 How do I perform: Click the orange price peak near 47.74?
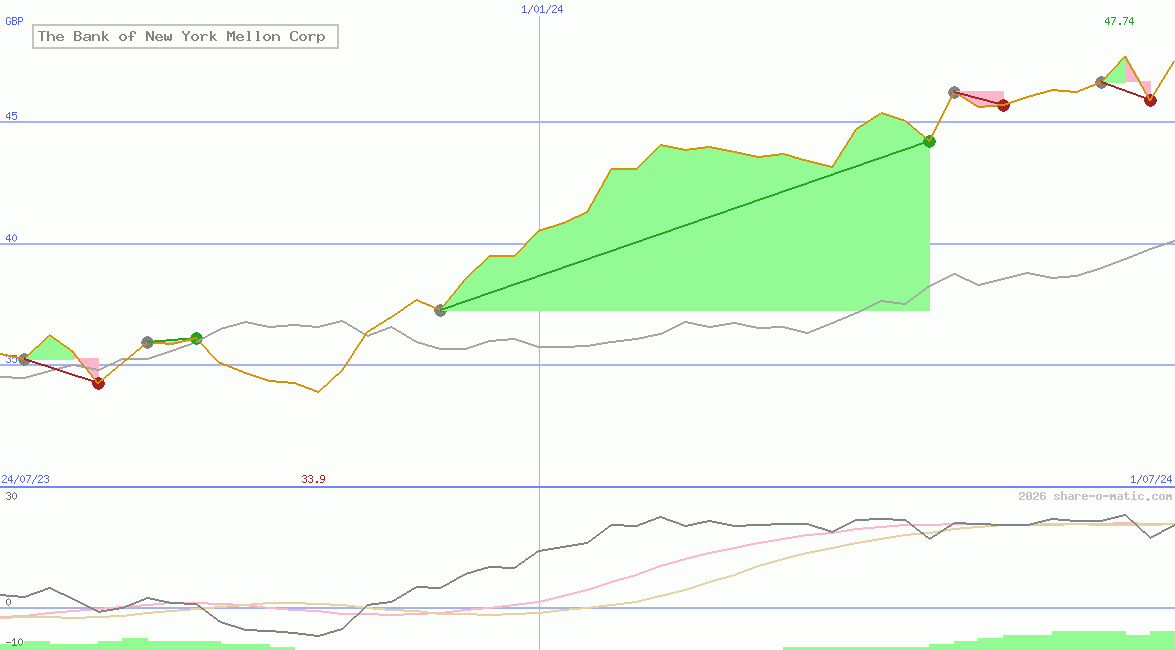click(1125, 57)
